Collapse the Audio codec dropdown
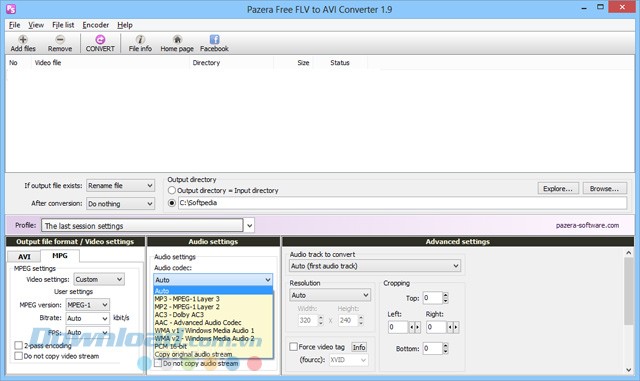This screenshot has height=381, width=640. click(x=213, y=280)
